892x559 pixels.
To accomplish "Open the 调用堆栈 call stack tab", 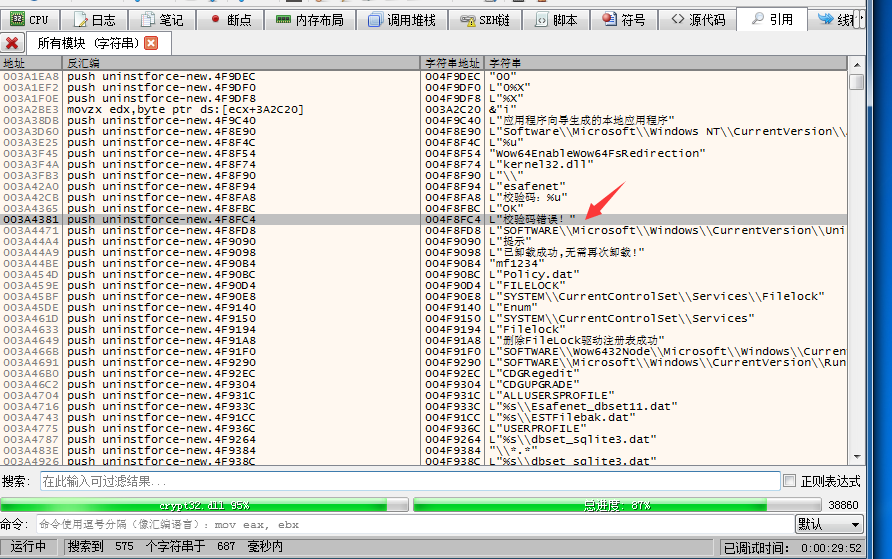I will [x=402, y=20].
